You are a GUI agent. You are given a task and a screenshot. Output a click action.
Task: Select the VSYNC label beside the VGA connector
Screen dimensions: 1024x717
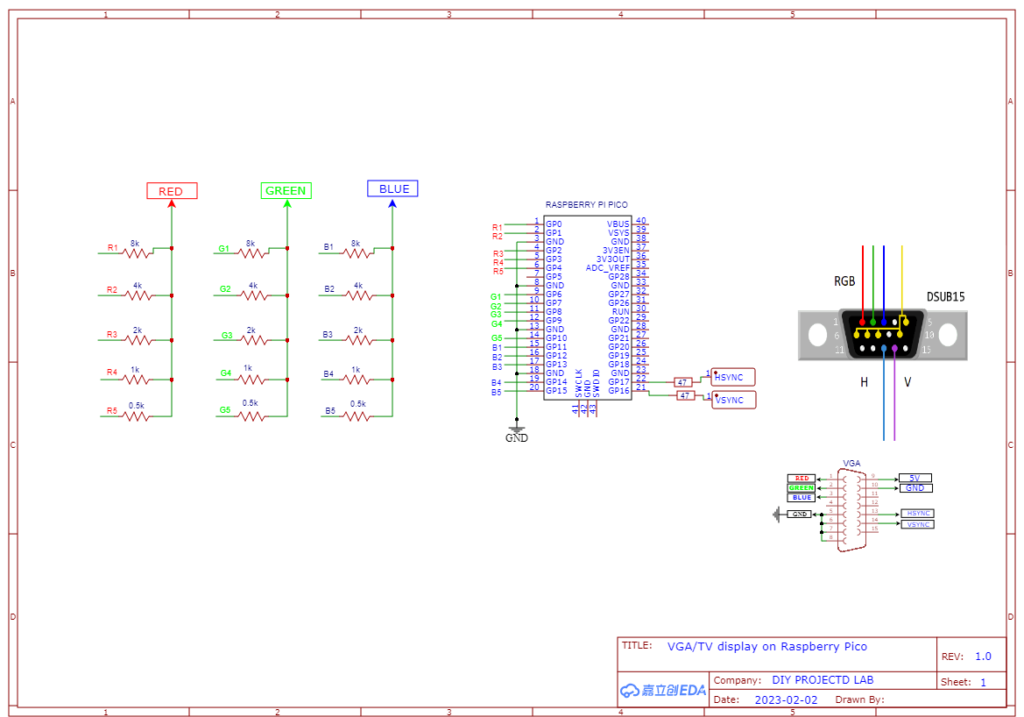click(916, 523)
